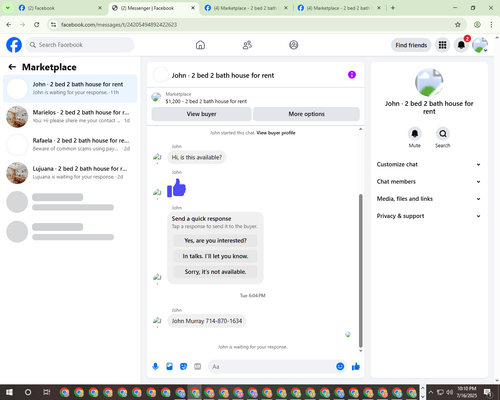The height and width of the screenshot is (400, 500).
Task: Open the sticker picker icon
Action: click(x=183, y=367)
